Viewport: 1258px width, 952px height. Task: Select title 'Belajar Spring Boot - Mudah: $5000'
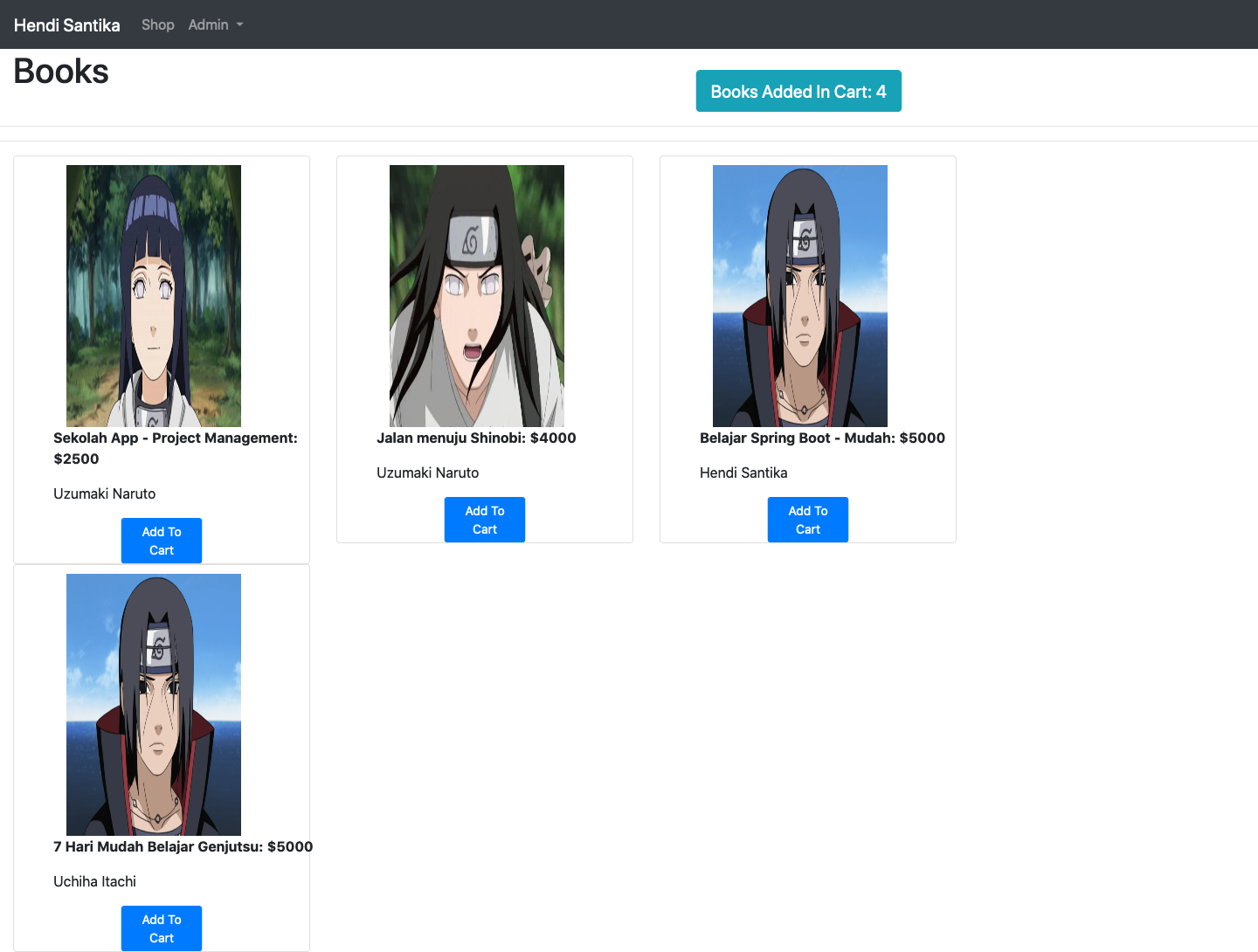click(822, 438)
